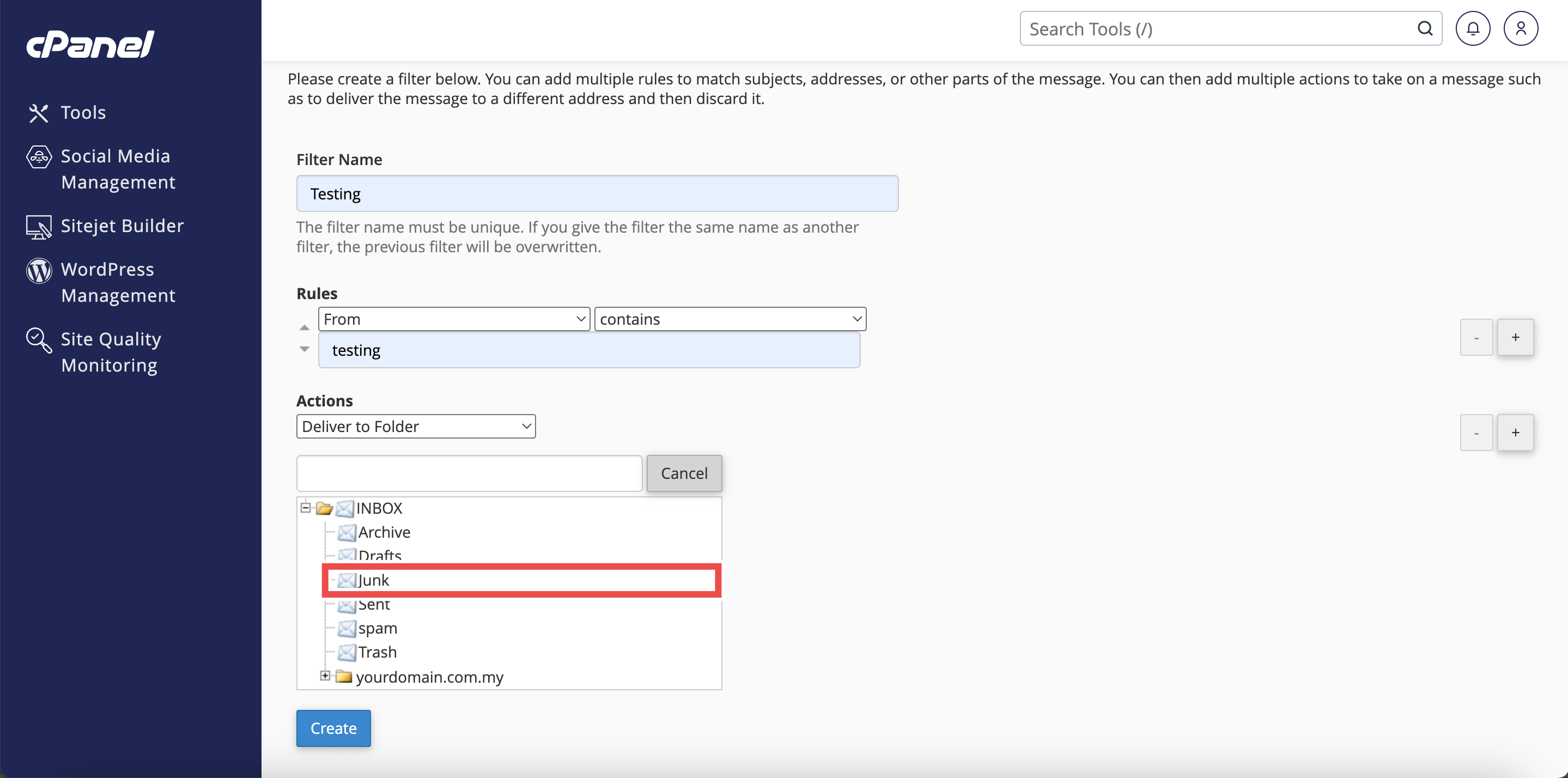Expand the yourdomain.com.my folder
1568x778 pixels.
pyautogui.click(x=325, y=676)
